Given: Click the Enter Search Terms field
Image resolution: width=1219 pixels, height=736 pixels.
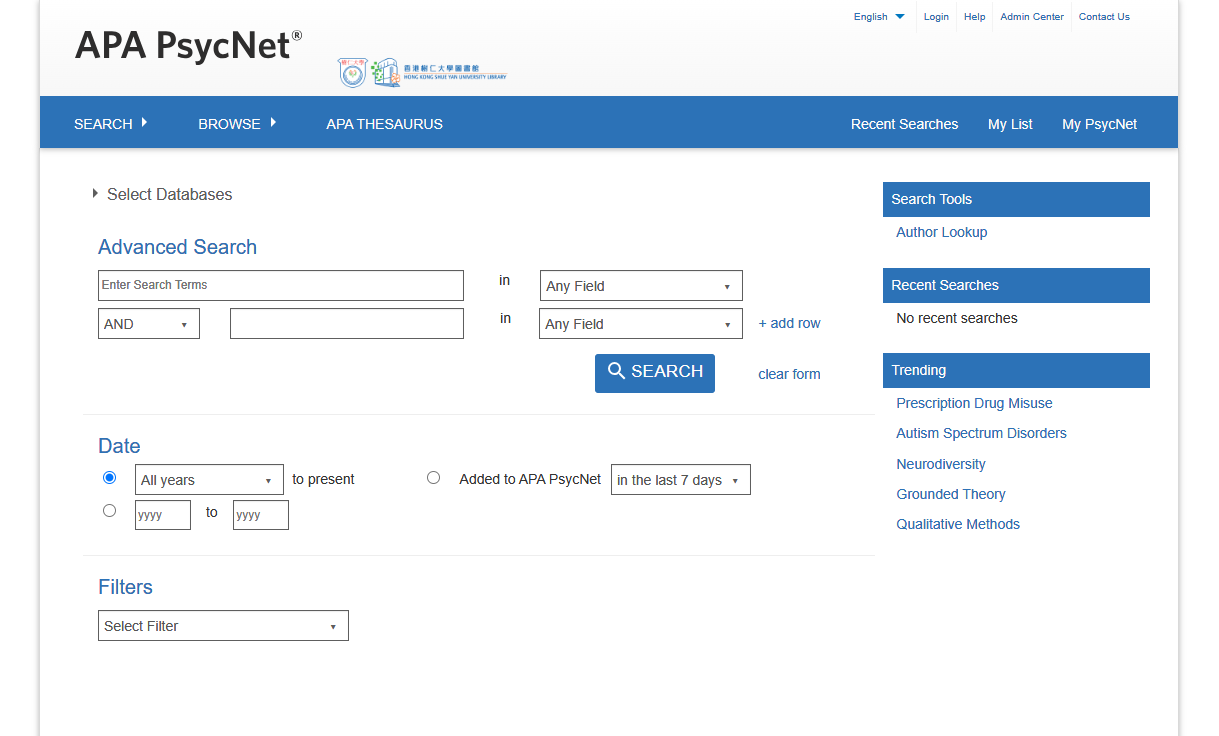Looking at the screenshot, I should click(x=280, y=285).
